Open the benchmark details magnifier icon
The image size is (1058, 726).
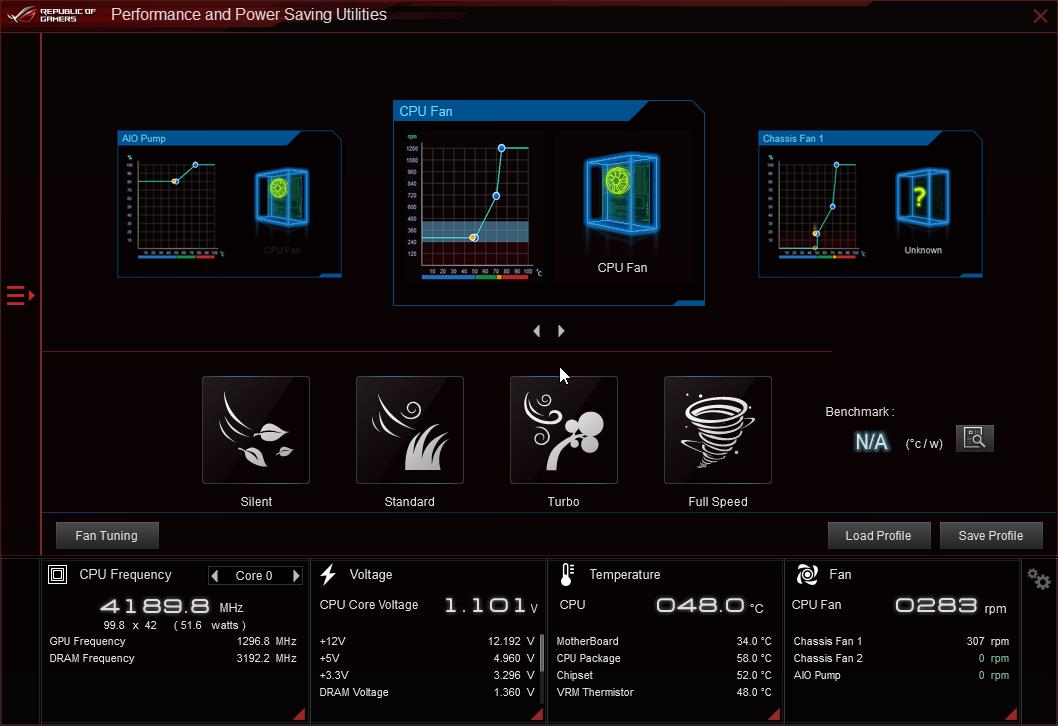click(975, 438)
